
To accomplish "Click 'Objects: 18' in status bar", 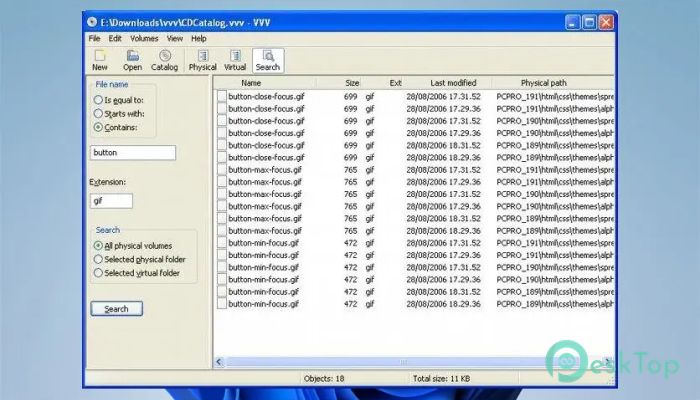I will [324, 379].
